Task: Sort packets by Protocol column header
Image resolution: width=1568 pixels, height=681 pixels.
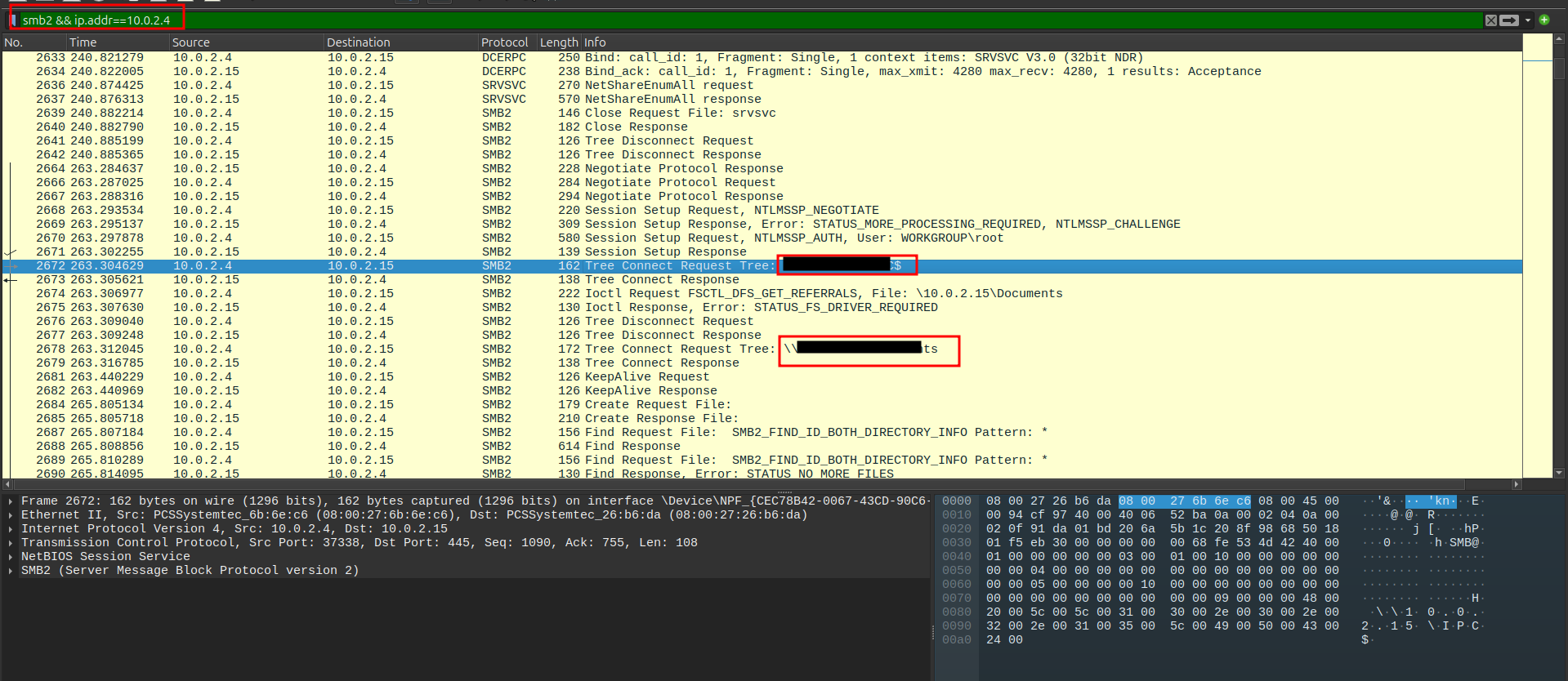Action: [504, 42]
